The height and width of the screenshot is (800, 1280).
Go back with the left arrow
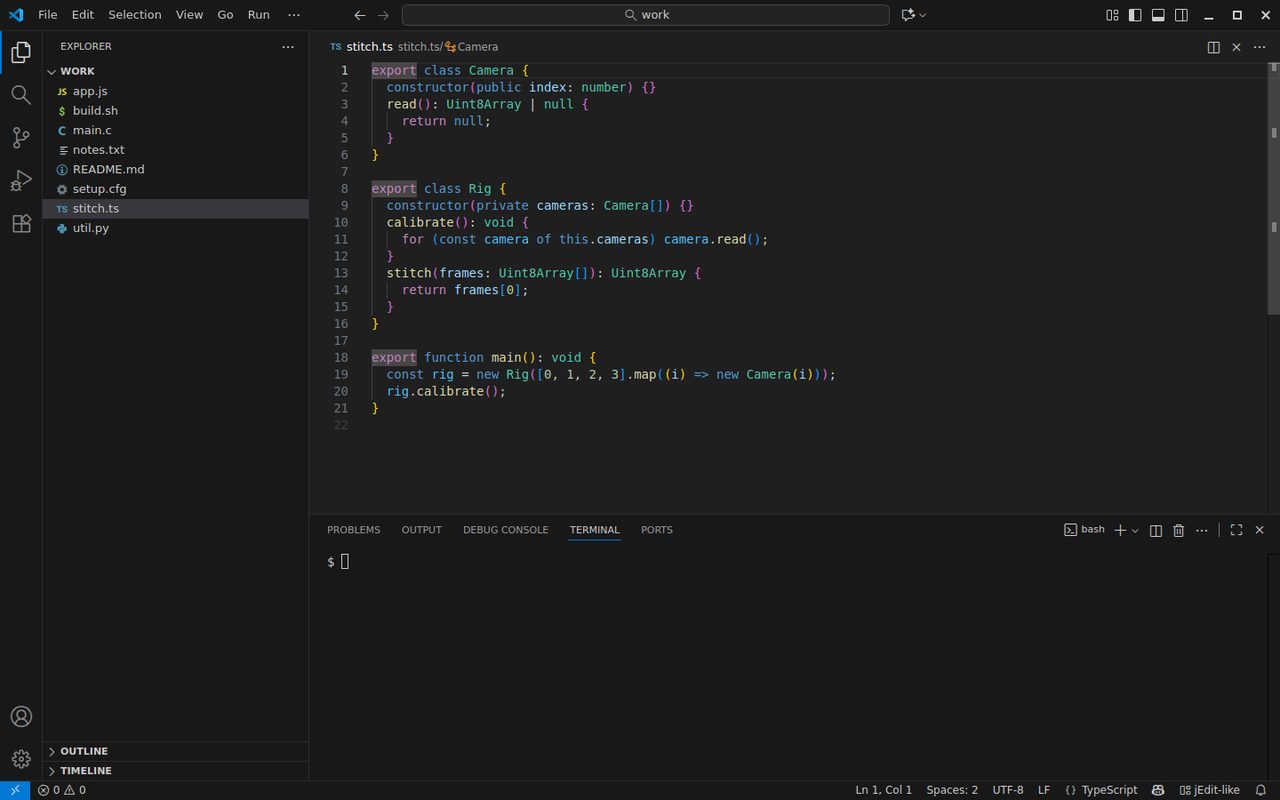(360, 15)
